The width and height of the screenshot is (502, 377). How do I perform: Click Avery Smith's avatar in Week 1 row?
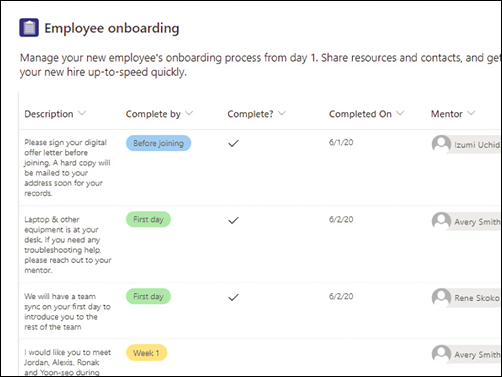click(441, 354)
